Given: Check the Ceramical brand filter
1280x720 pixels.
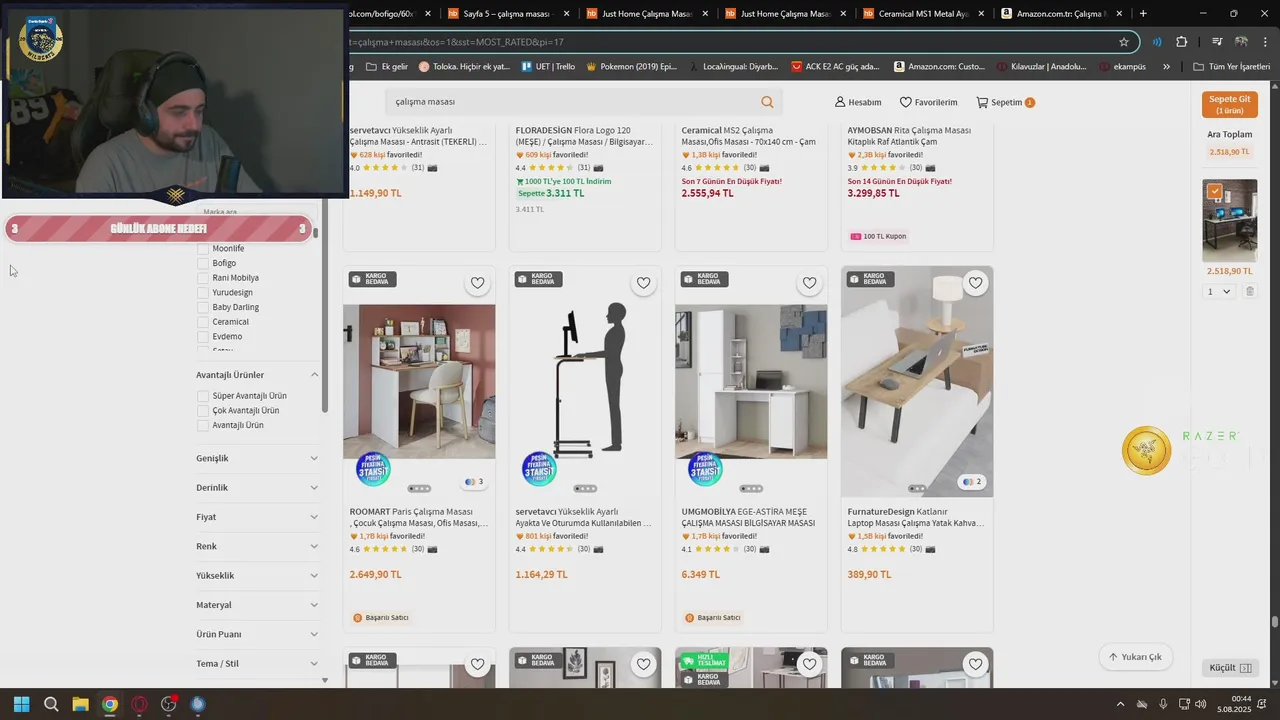Looking at the screenshot, I should pyautogui.click(x=203, y=322).
